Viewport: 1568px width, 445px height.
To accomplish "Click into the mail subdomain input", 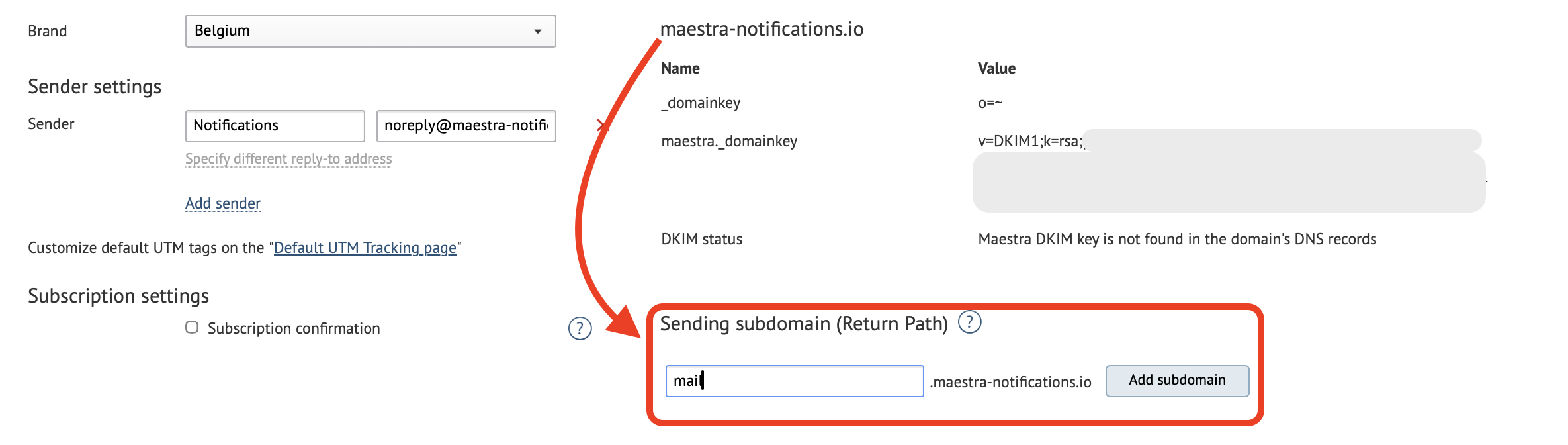I will pyautogui.click(x=795, y=381).
